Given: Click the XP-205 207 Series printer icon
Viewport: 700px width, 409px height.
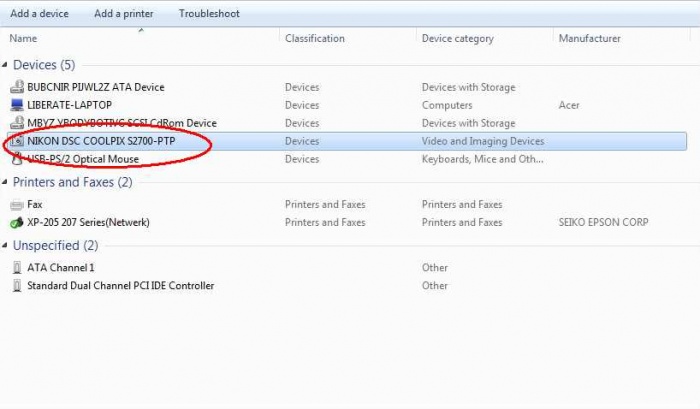Looking at the screenshot, I should (x=17, y=222).
